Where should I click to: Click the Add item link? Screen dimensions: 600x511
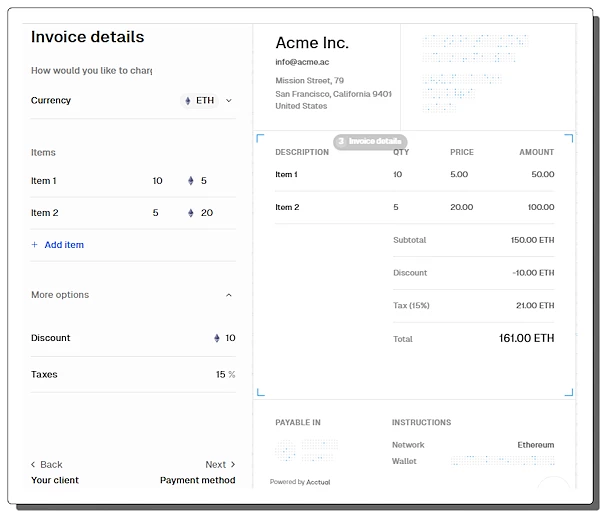(x=64, y=245)
